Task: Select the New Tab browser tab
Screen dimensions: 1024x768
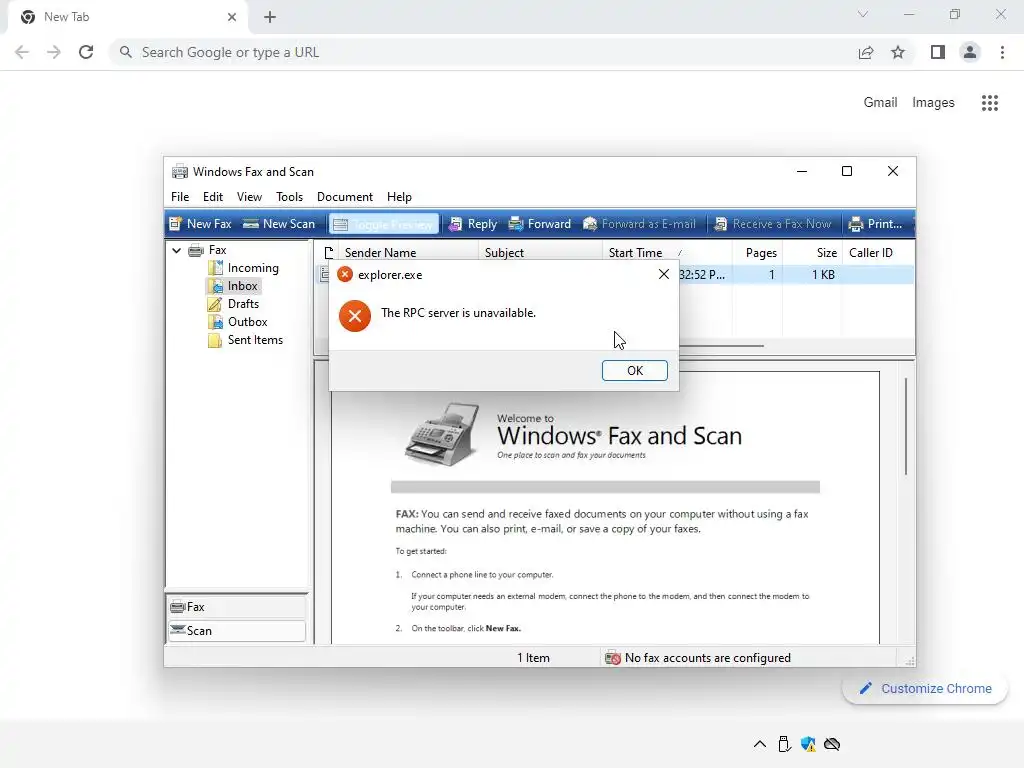Action: pyautogui.click(x=127, y=17)
